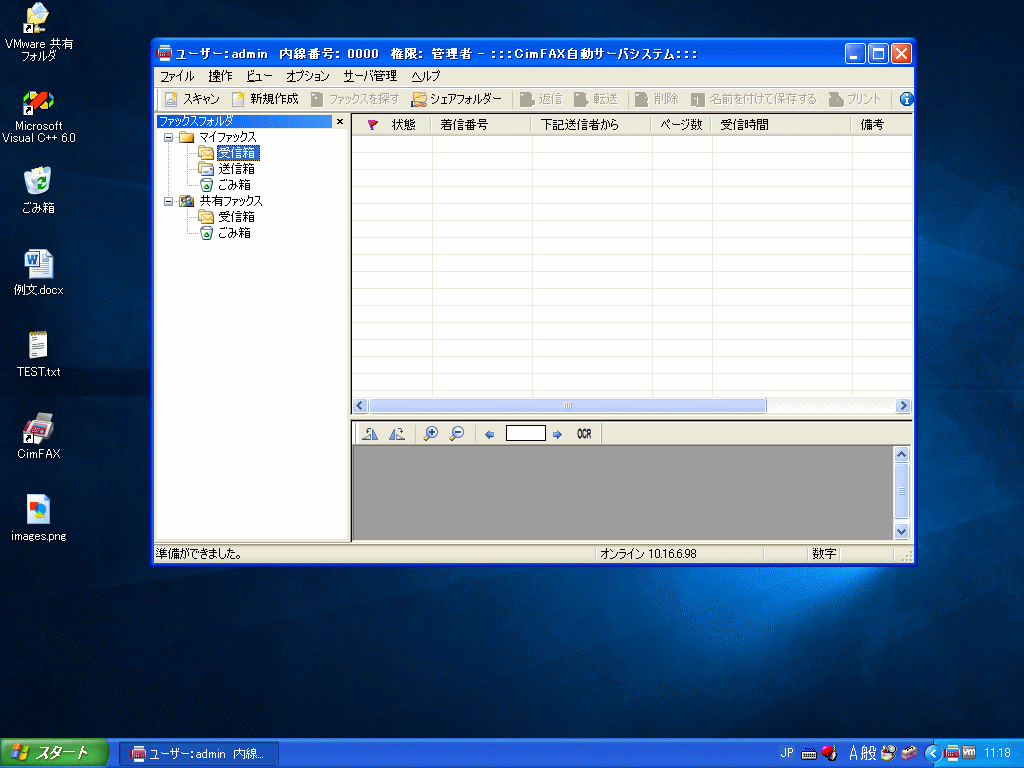This screenshot has width=1024, height=768.
Task: Click the 削除 delete toolbar button
Action: (657, 99)
